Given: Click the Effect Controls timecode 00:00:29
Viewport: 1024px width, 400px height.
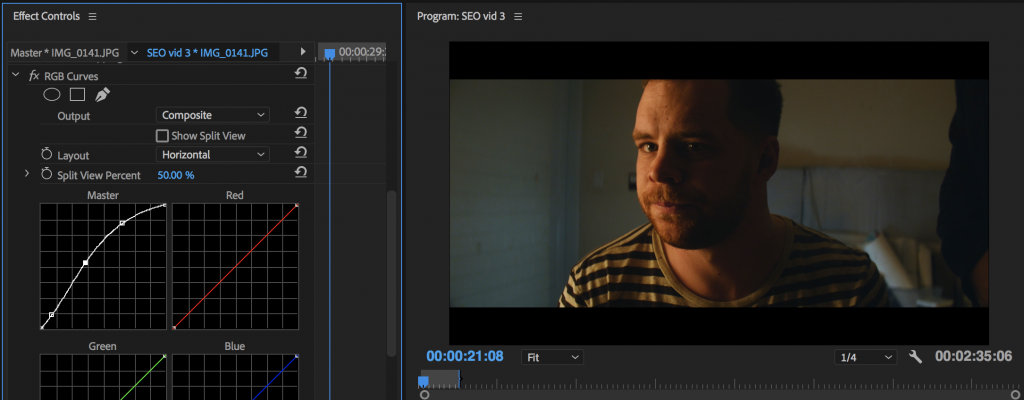Looking at the screenshot, I should (362, 52).
